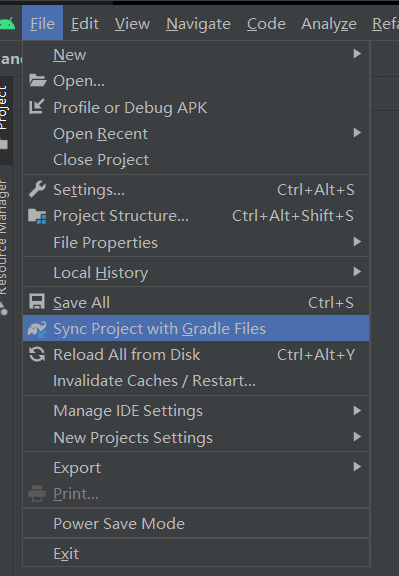Screen dimensions: 399x576
Task: Click the Gradle elephant sync icon
Action: tap(37, 329)
